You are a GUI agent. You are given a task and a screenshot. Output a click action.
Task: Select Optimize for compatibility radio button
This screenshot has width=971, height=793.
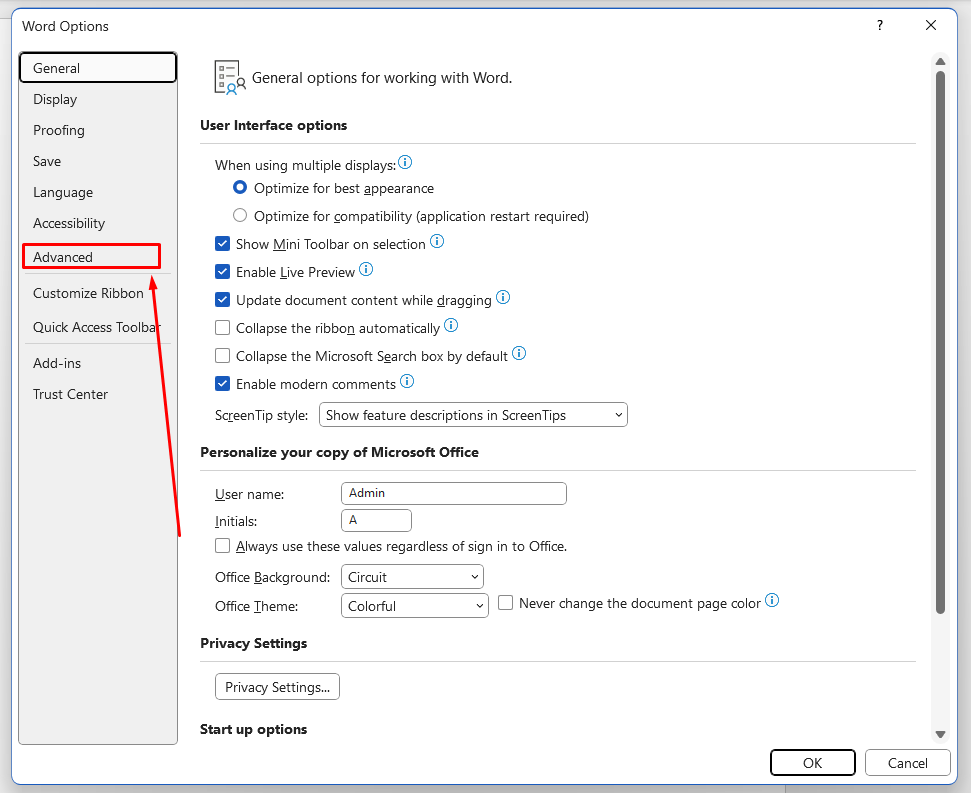[240, 215]
